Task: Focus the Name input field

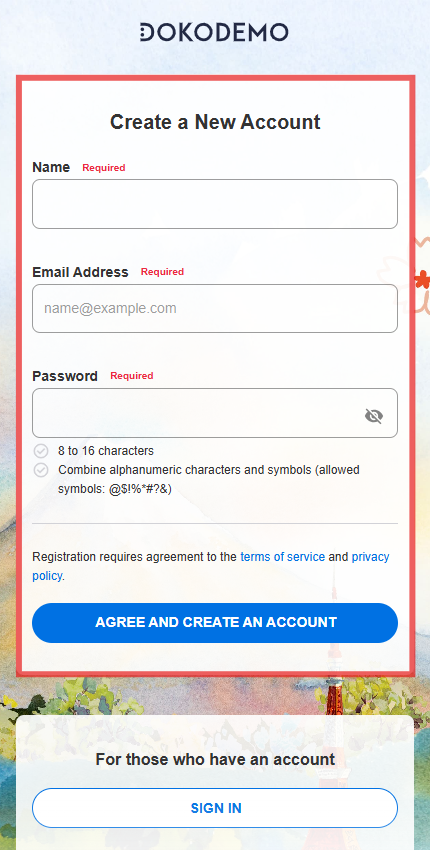Action: coord(215,204)
